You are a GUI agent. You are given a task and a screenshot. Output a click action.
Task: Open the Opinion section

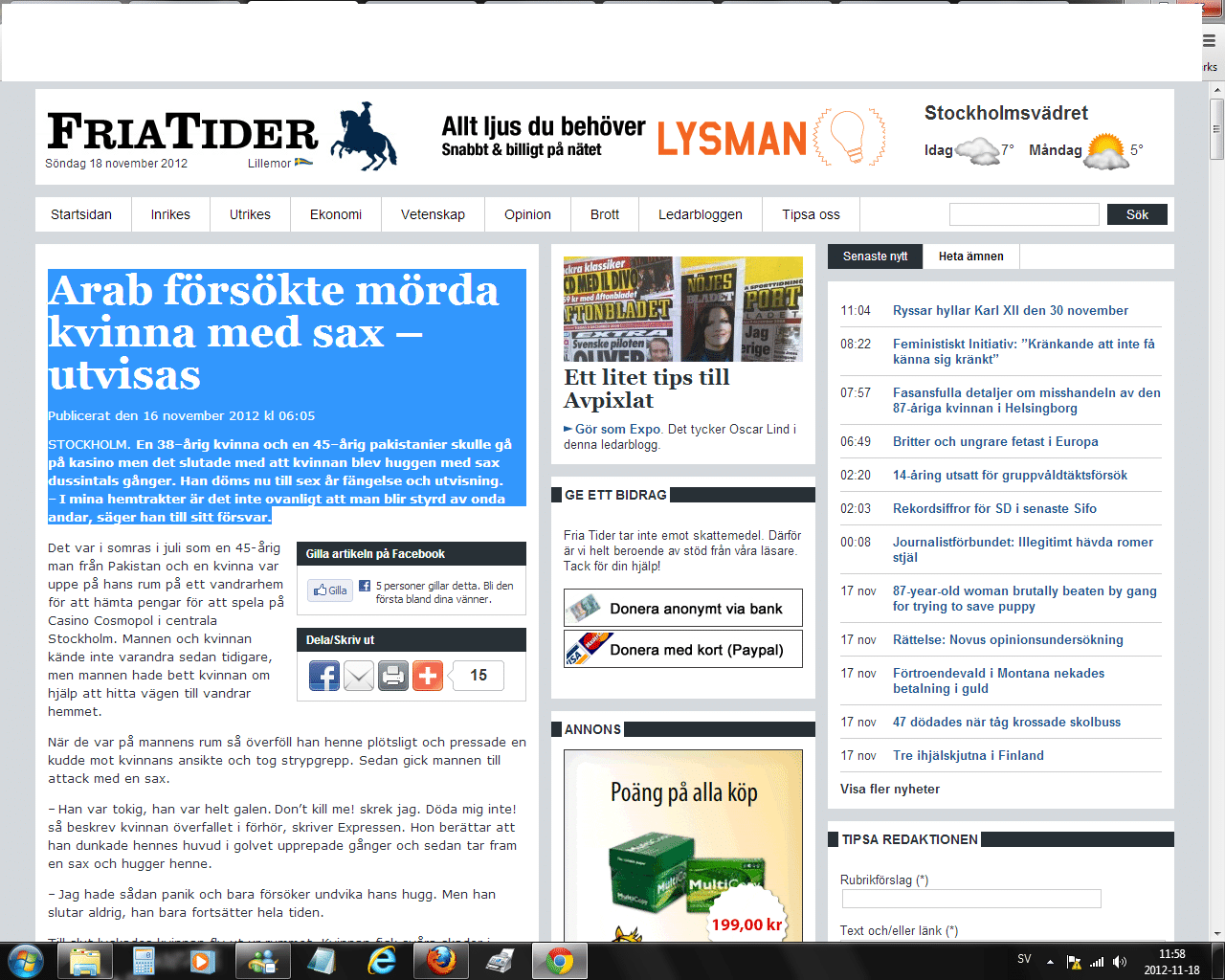pos(528,214)
